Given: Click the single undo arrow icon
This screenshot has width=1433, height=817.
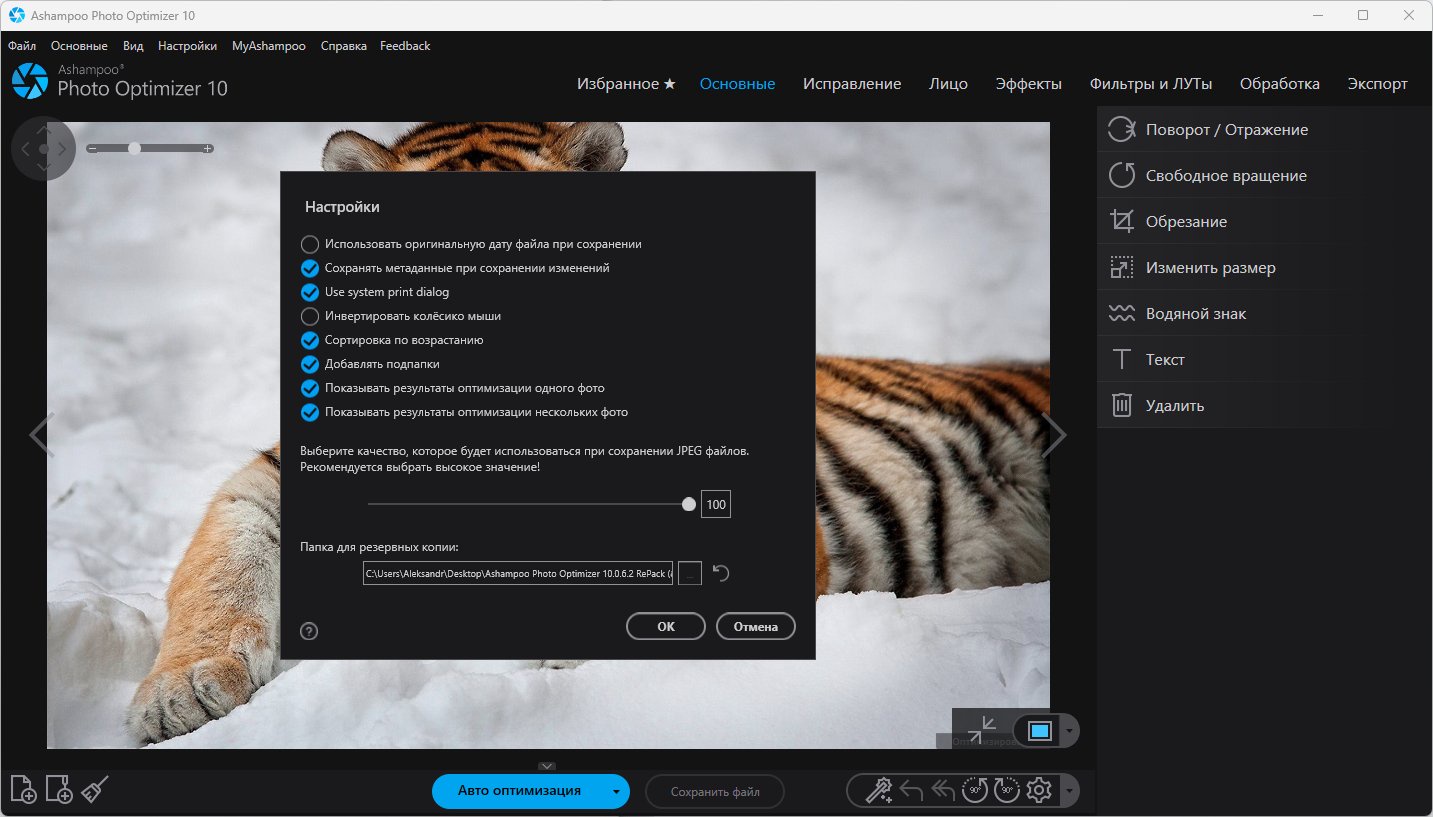Looking at the screenshot, I should [x=911, y=791].
